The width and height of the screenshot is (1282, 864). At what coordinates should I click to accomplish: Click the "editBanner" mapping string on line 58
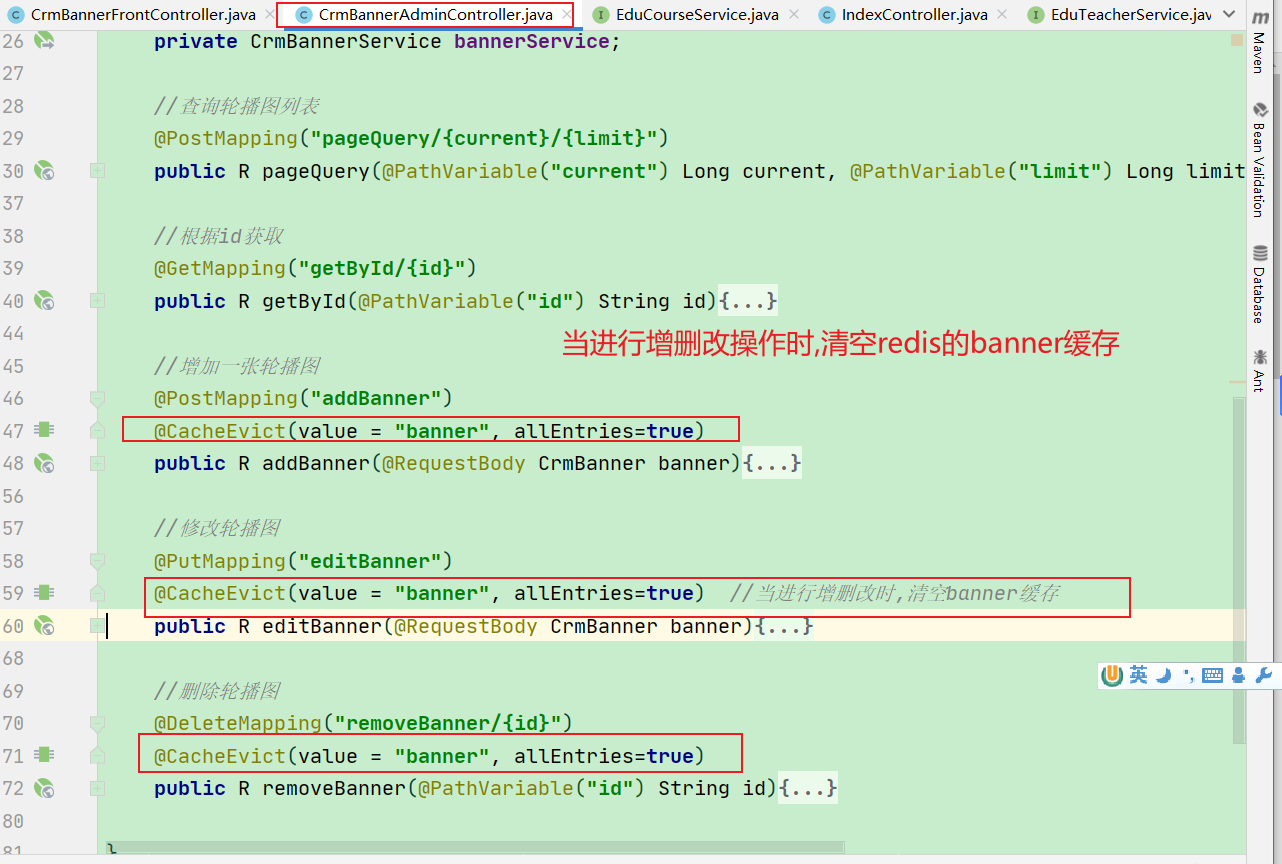pos(376,561)
